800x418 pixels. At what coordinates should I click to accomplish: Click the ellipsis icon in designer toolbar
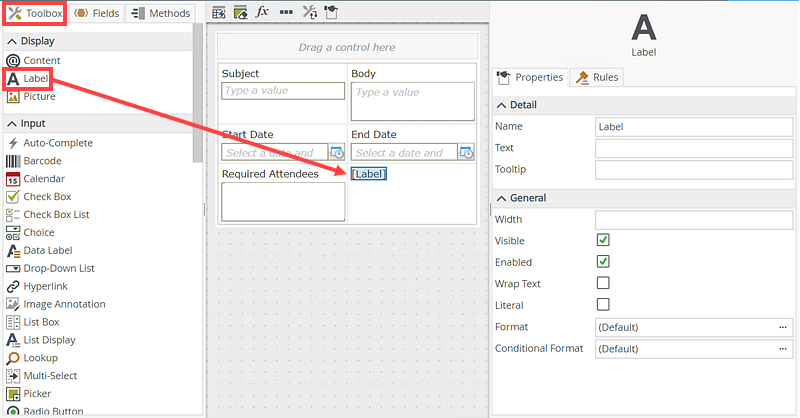point(286,12)
